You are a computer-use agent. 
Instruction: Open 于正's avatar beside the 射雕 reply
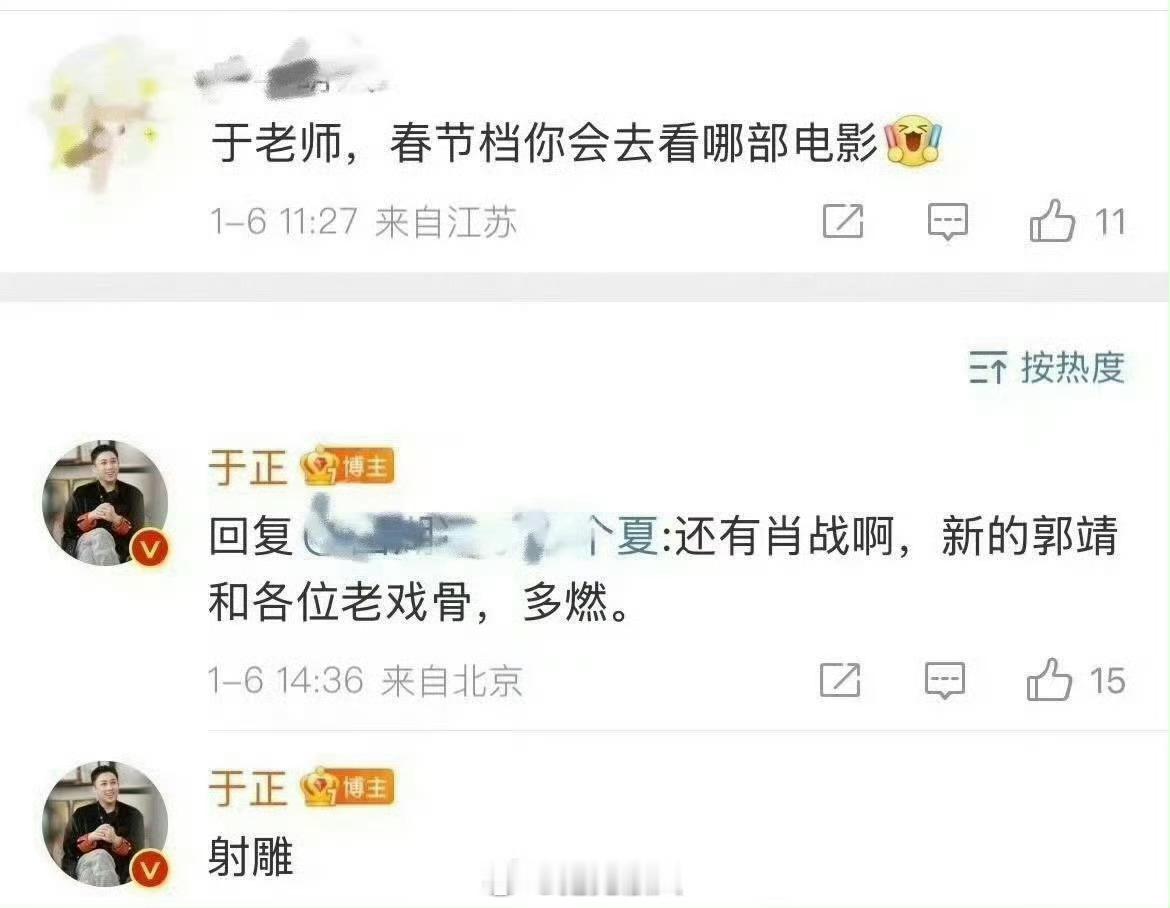pos(105,824)
